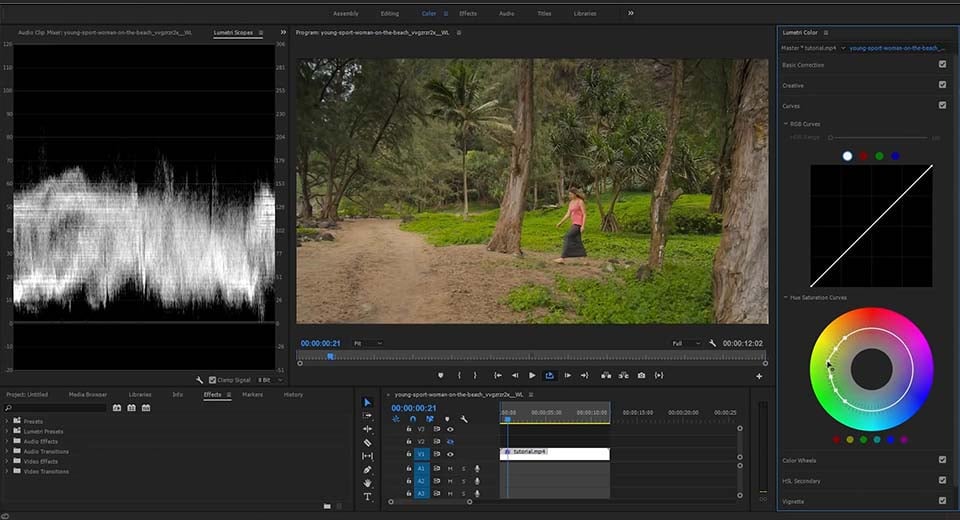Click the Mark Out button

(x=475, y=375)
